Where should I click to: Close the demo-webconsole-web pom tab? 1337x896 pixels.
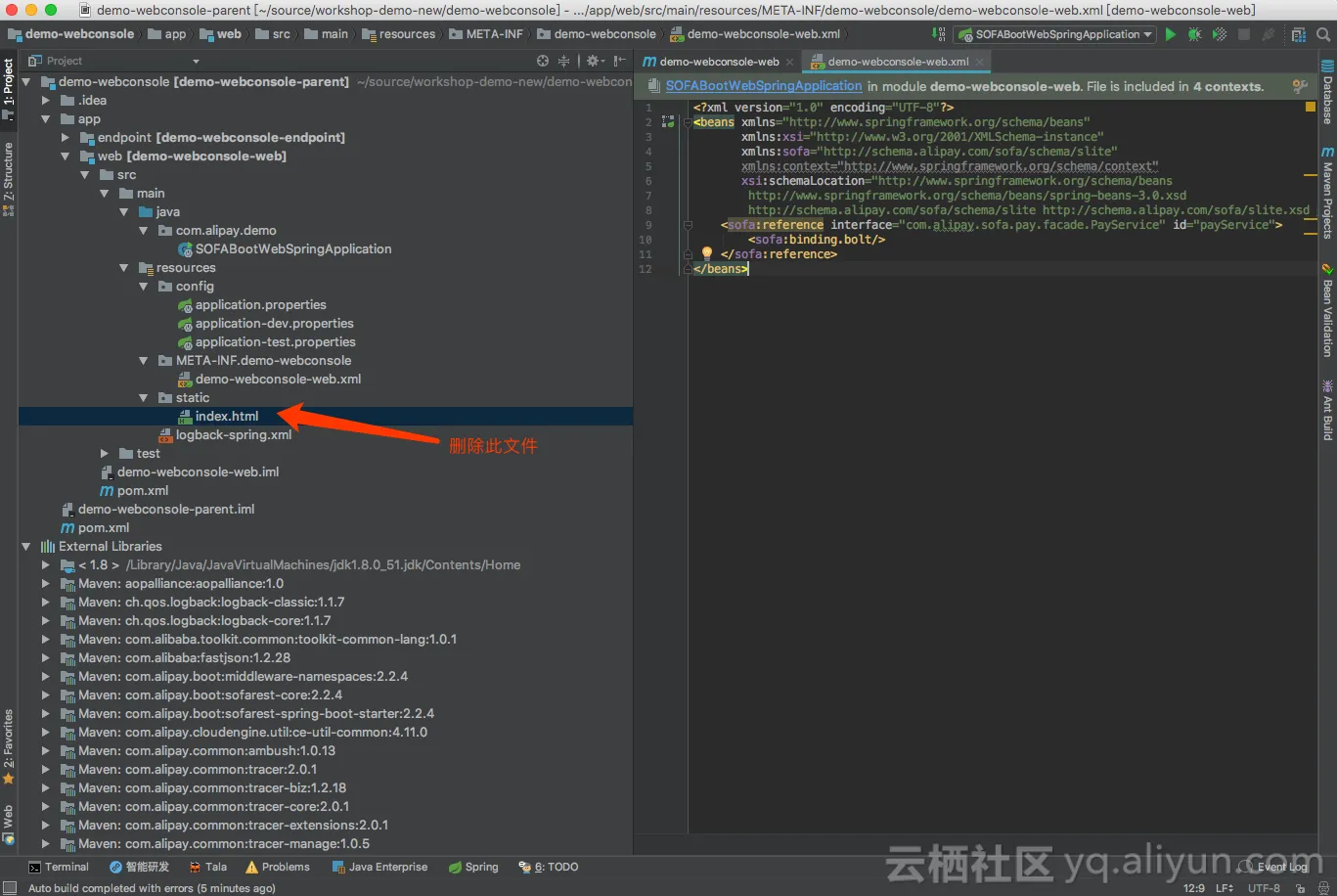point(790,62)
